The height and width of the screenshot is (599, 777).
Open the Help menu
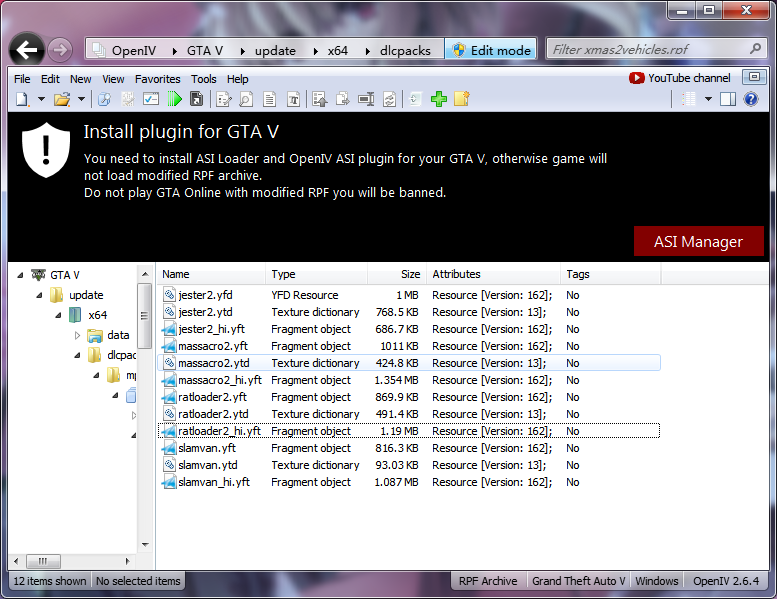[x=237, y=79]
